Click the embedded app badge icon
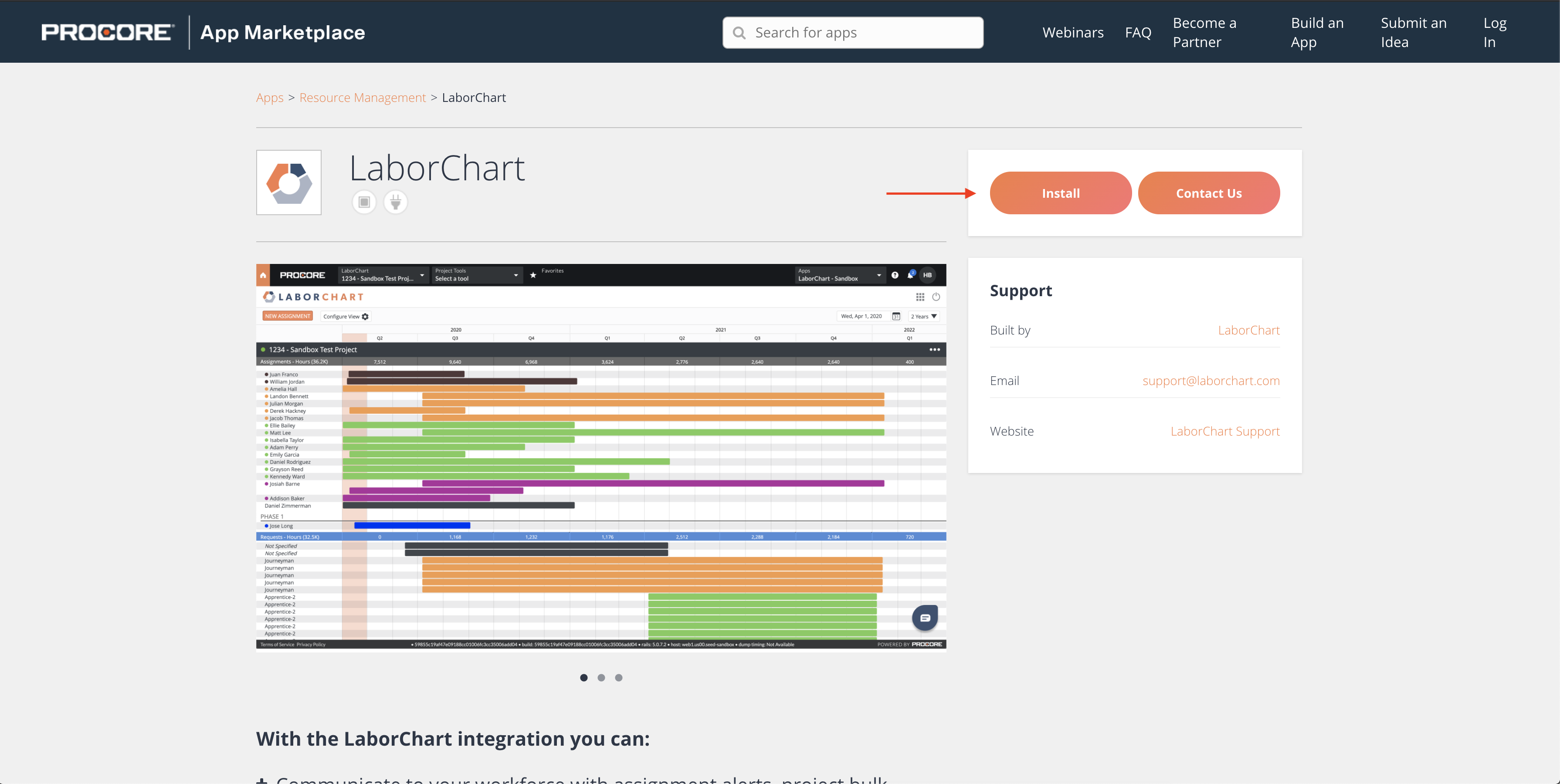 click(x=364, y=202)
